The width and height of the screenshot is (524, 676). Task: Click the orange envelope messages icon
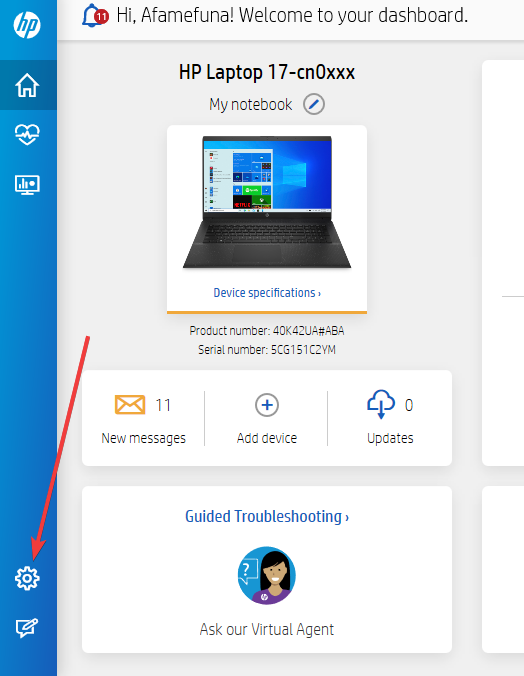coord(130,404)
